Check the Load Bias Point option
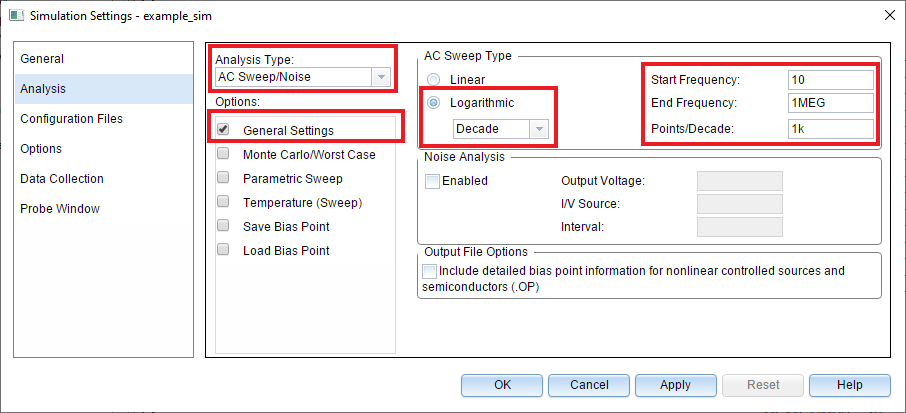Screen dimensions: 906x413 click(224, 251)
